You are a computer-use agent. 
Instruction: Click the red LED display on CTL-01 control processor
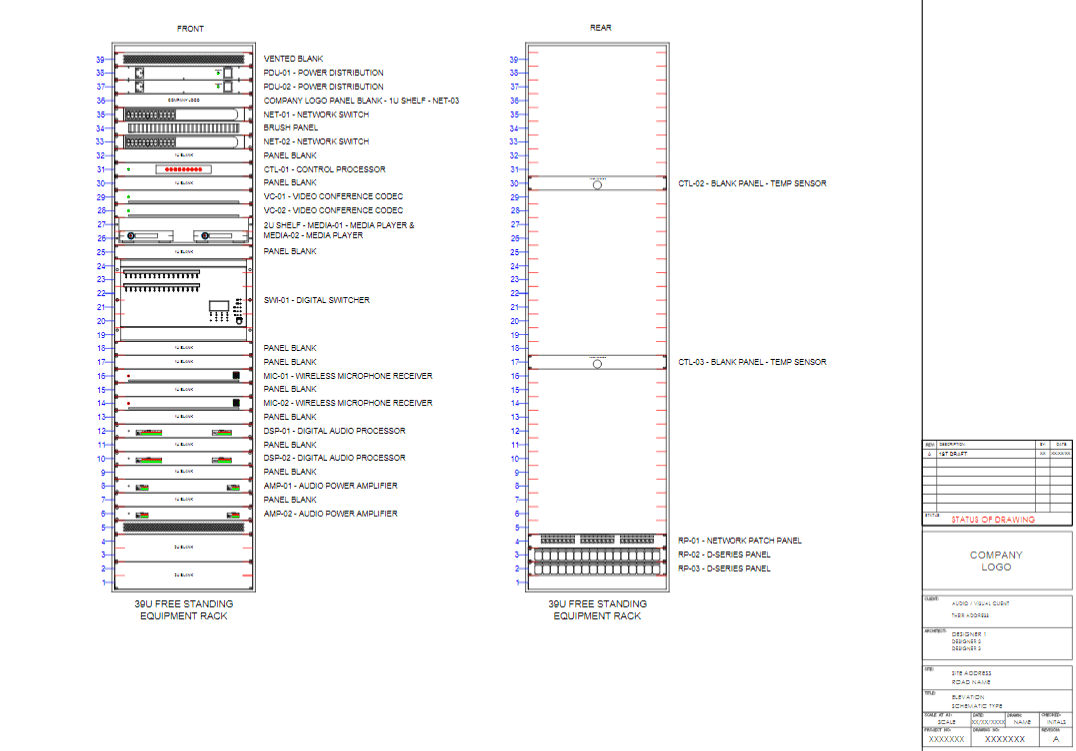(183, 169)
